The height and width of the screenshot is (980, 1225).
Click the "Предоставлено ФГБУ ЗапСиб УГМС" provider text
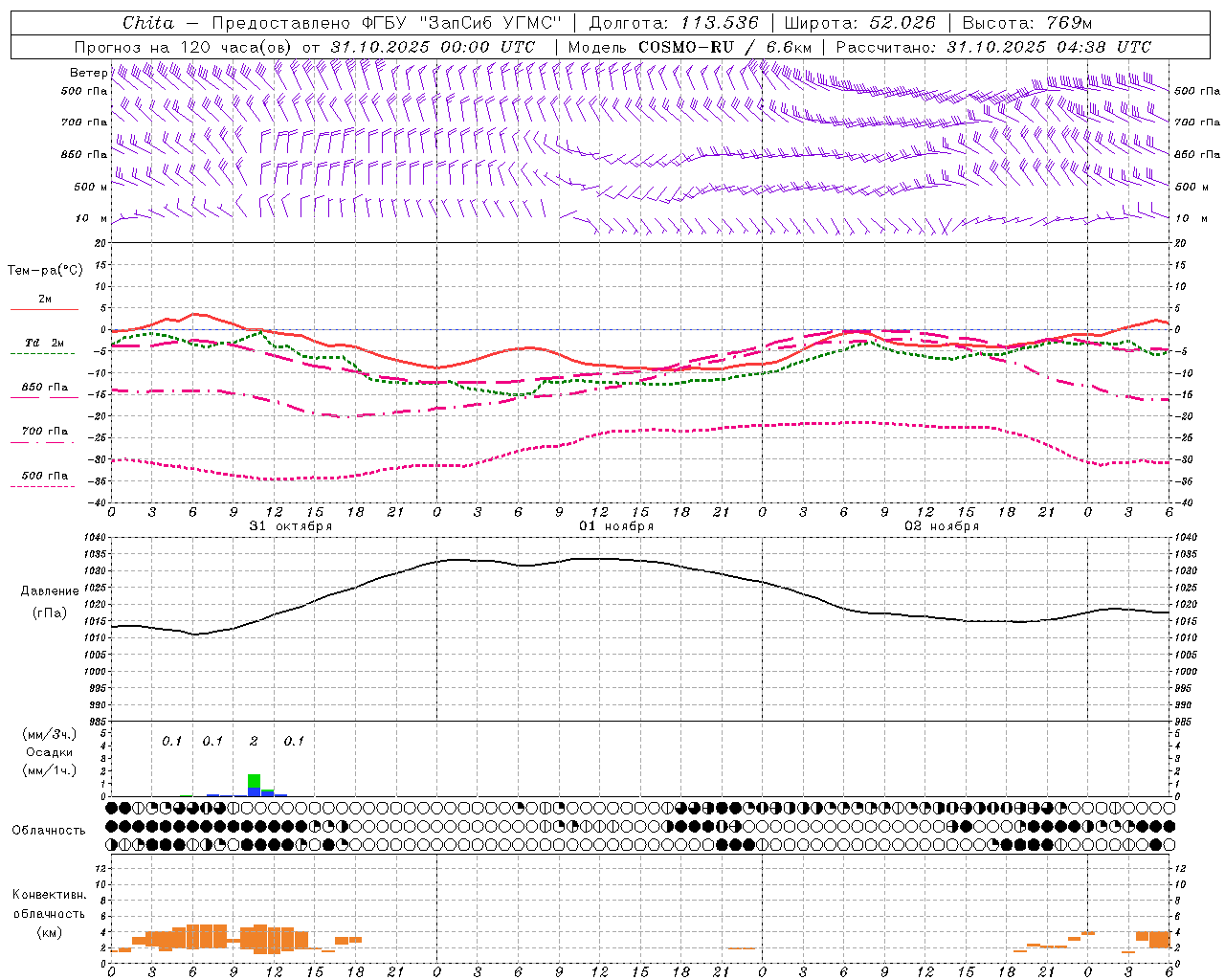pyautogui.click(x=386, y=22)
